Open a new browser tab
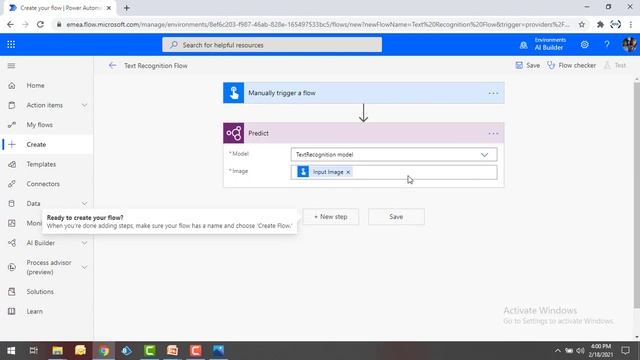Image resolution: width=640 pixels, height=360 pixels. [127, 8]
